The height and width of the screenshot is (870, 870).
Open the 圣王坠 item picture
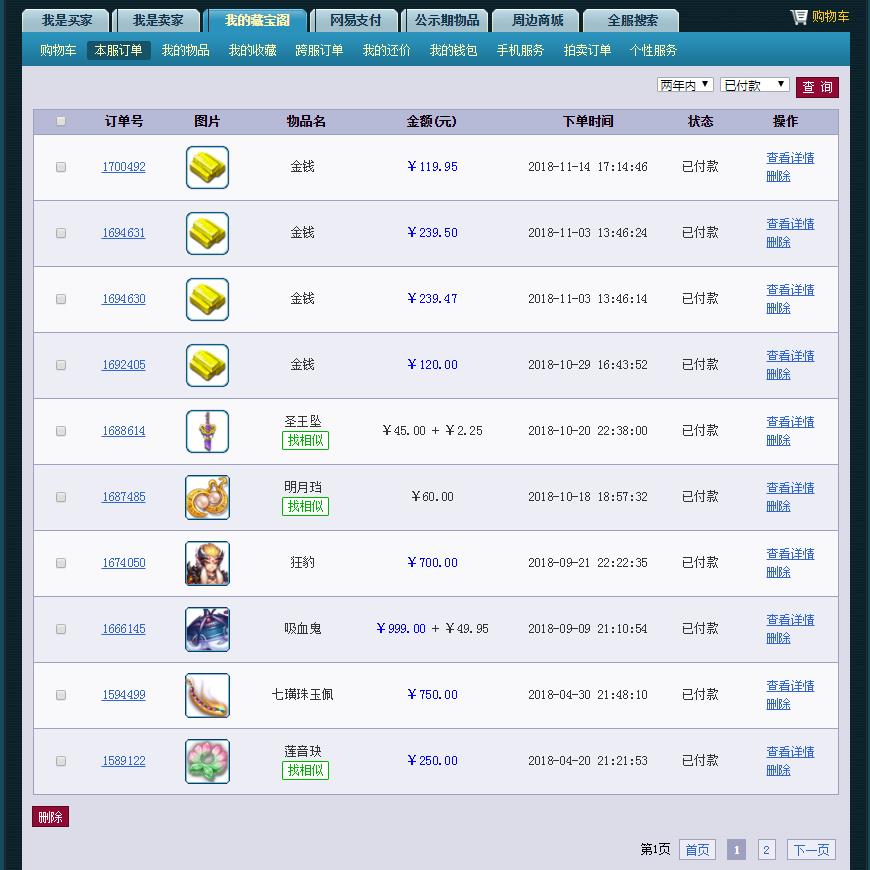click(207, 431)
